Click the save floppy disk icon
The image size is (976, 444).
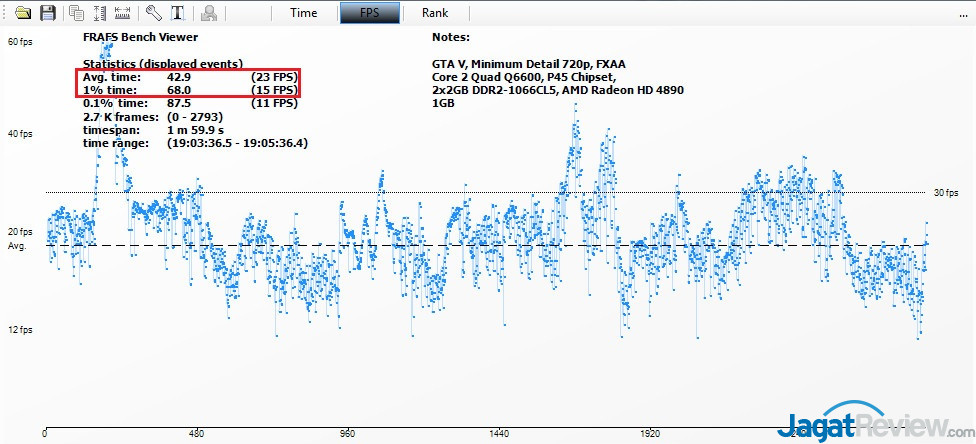click(46, 13)
